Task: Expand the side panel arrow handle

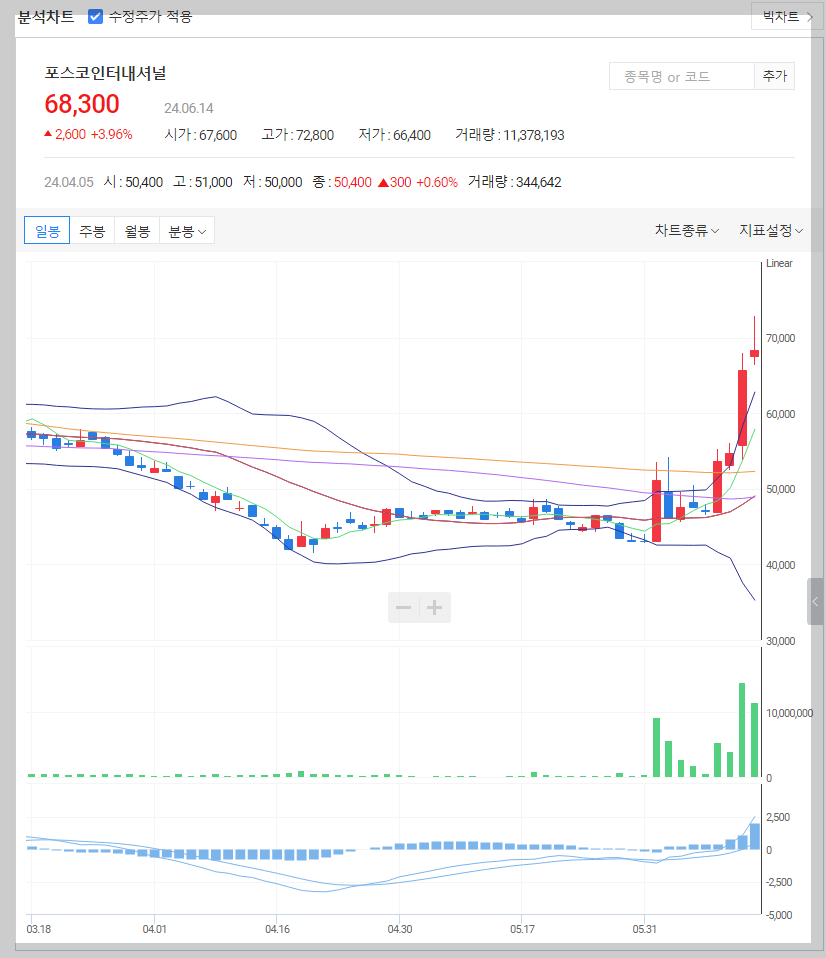Action: tap(815, 602)
